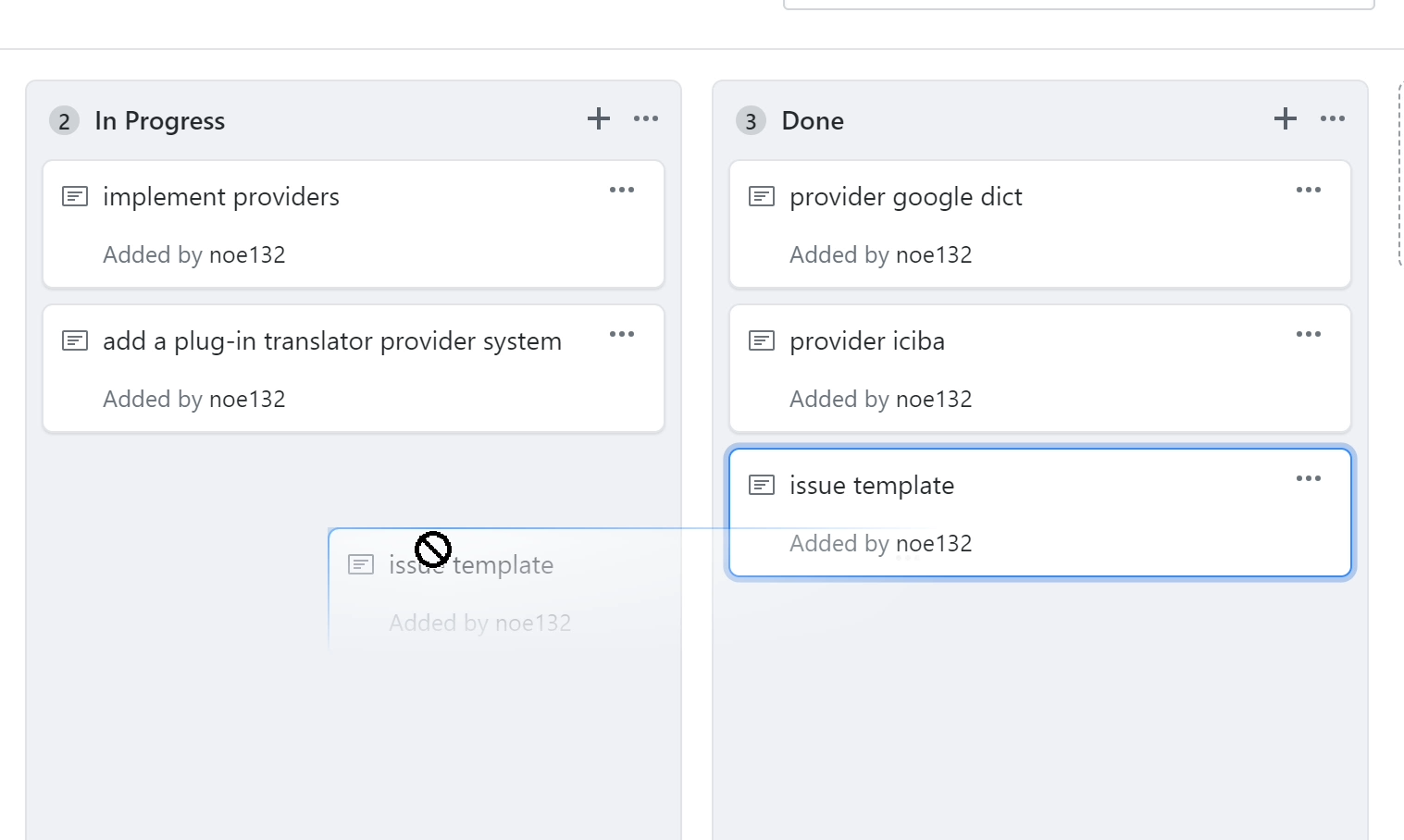
Task: Open noe132 link on provider google dict card
Action: [934, 254]
